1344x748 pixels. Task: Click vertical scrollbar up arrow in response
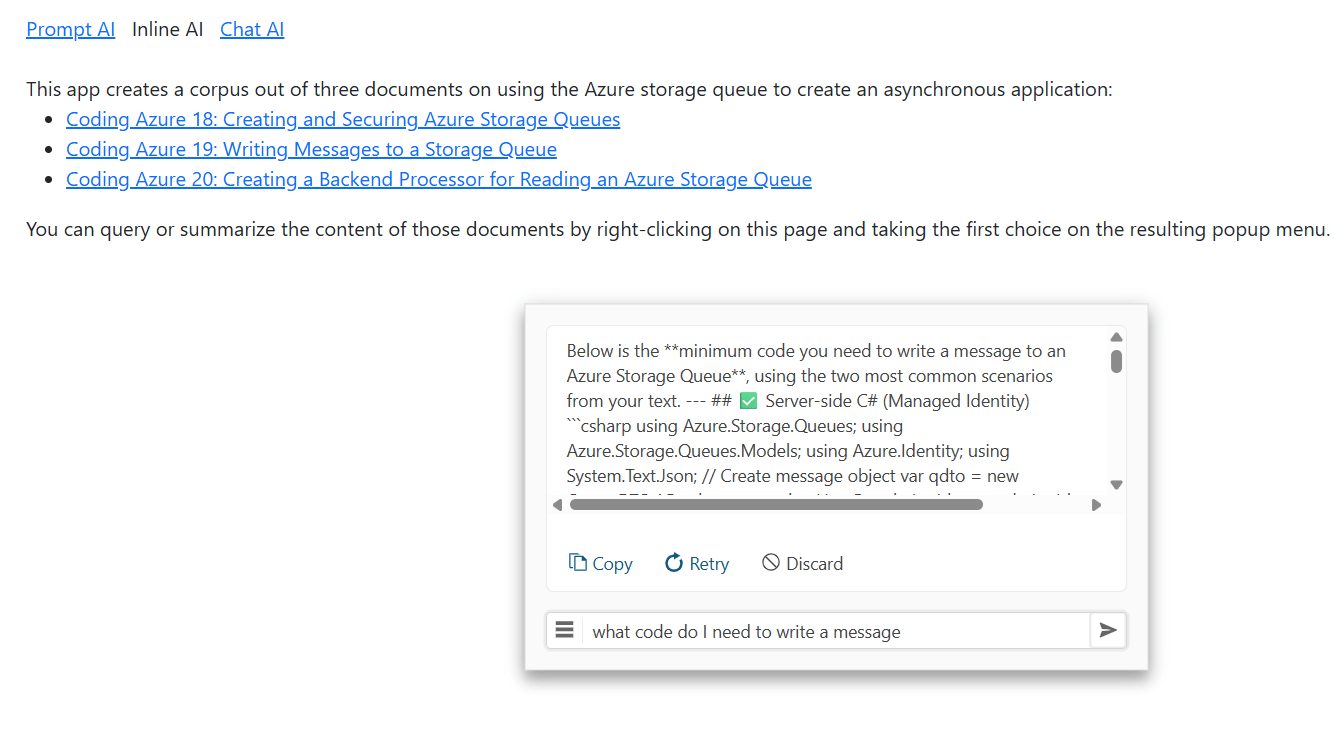[1116, 337]
